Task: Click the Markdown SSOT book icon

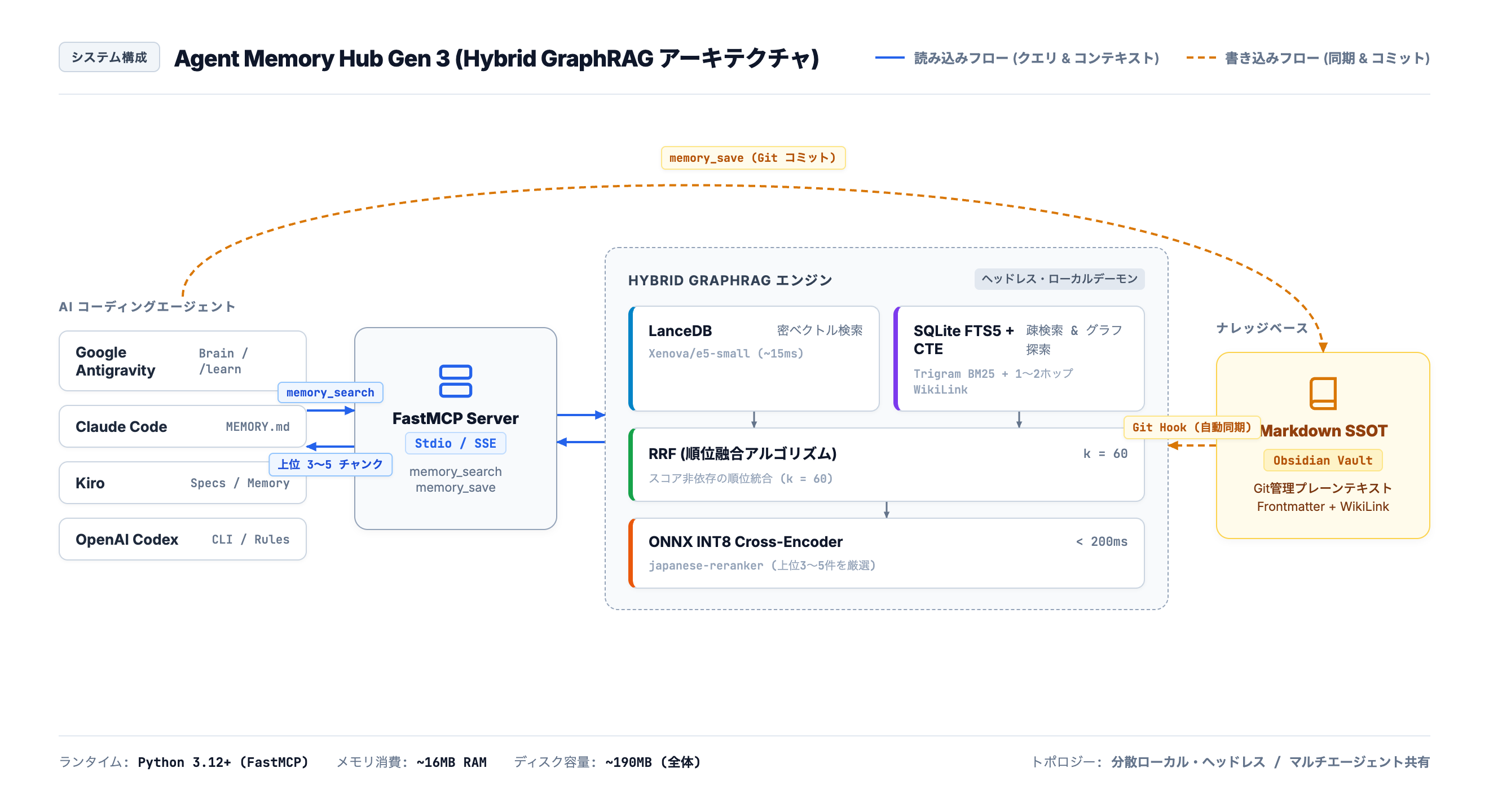Action: (1323, 393)
